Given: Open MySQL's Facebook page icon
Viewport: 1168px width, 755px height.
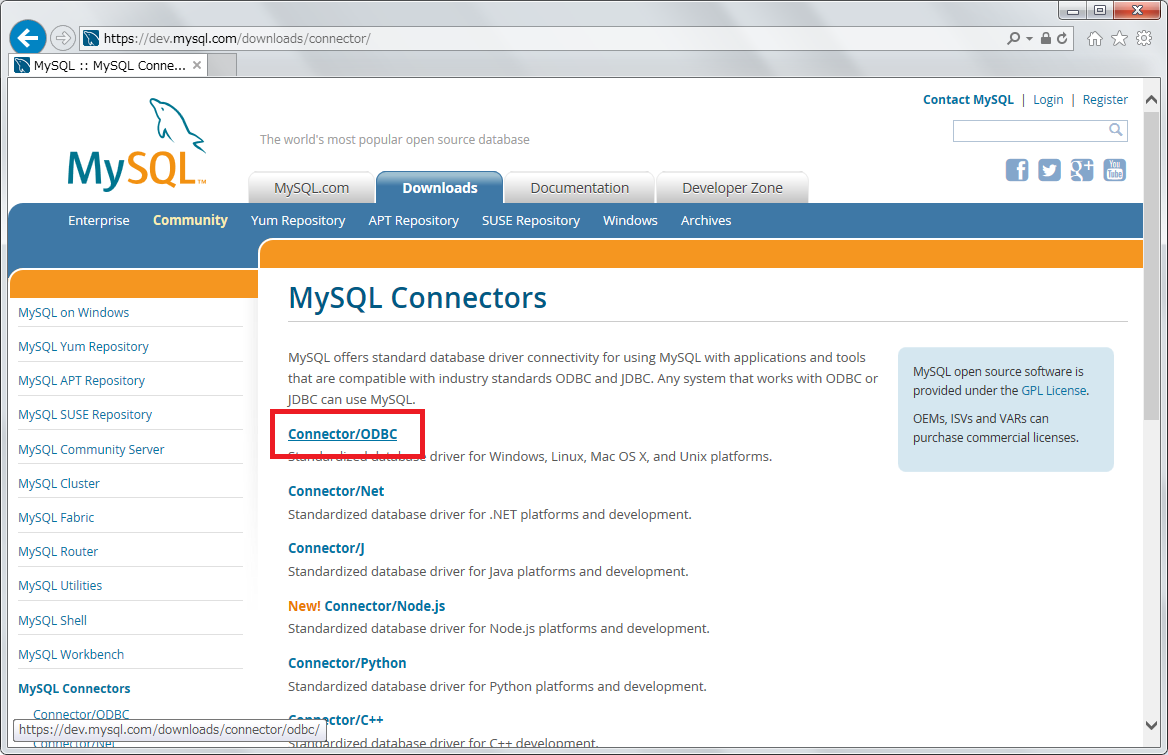Looking at the screenshot, I should pyautogui.click(x=1017, y=170).
